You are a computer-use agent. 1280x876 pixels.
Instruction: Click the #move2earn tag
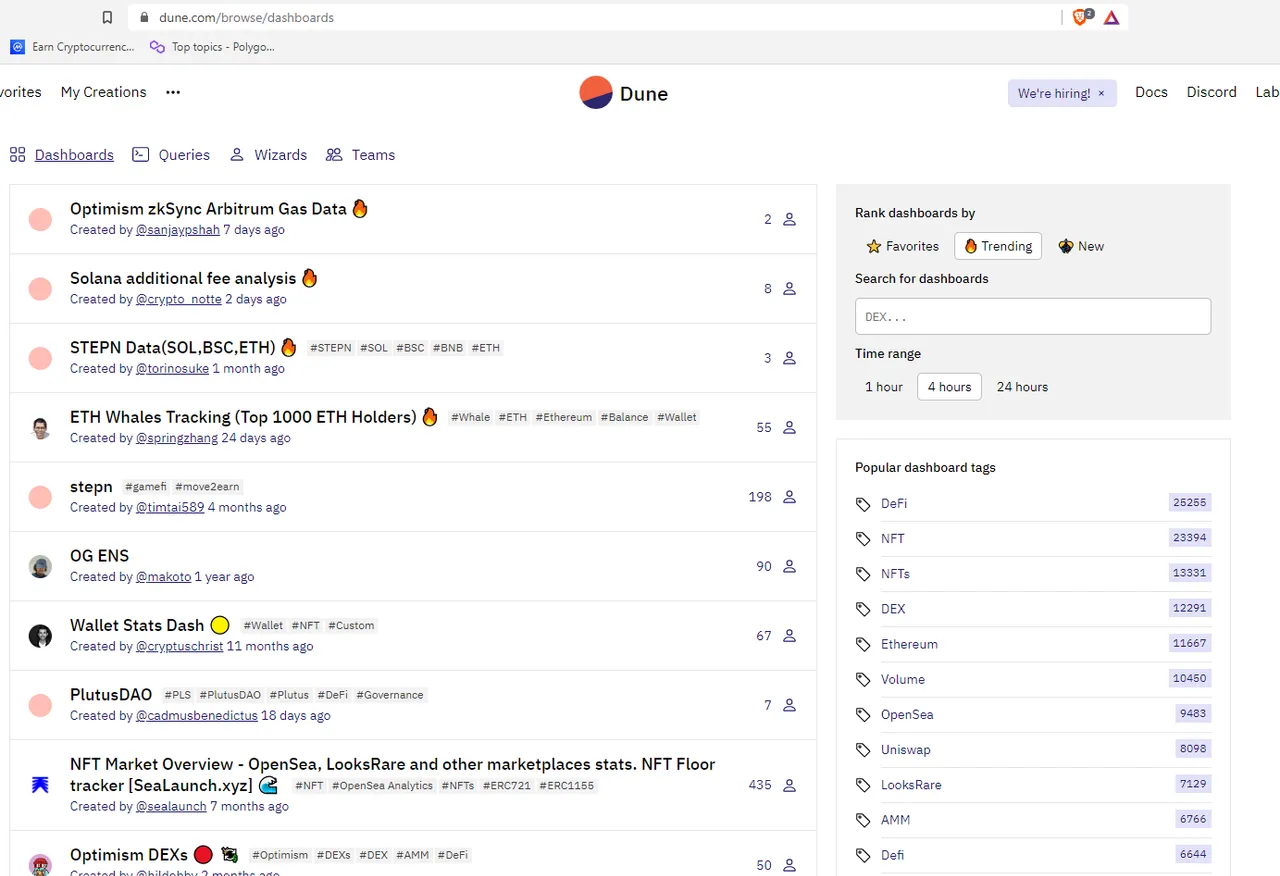208,487
